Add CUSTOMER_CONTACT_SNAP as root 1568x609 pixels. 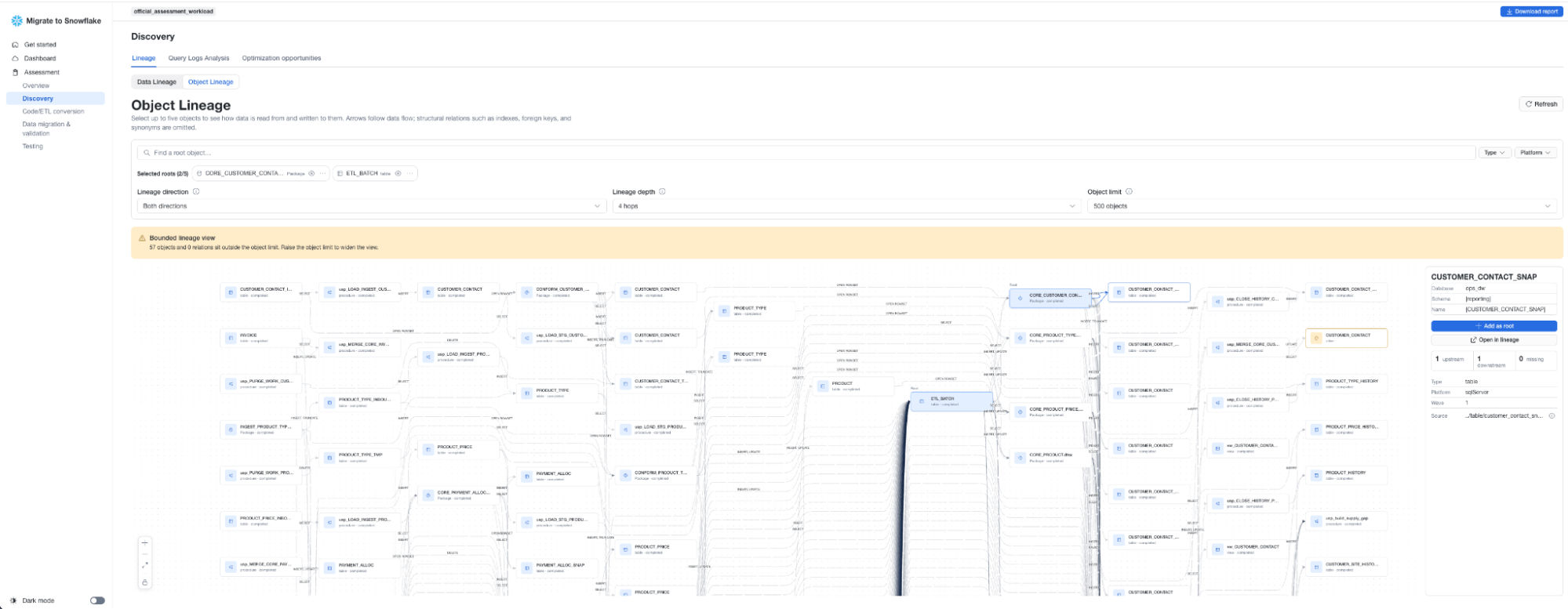point(1493,326)
